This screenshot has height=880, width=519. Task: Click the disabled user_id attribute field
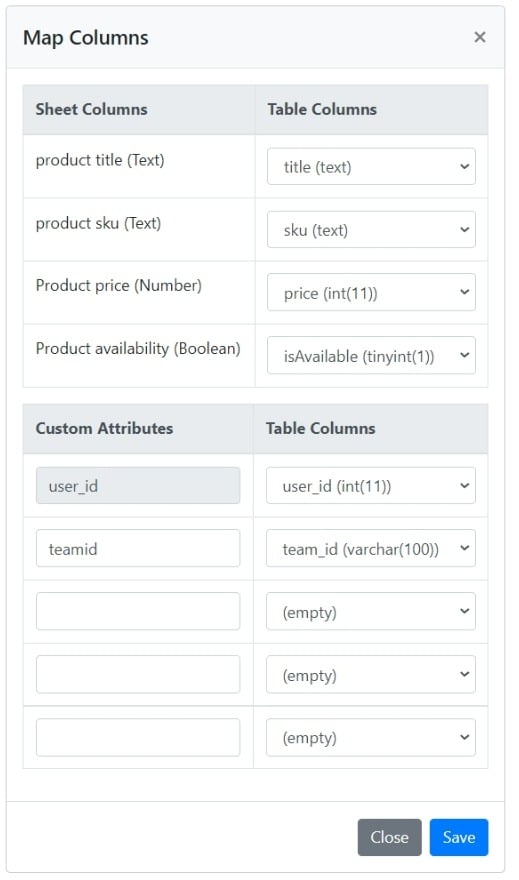(138, 485)
